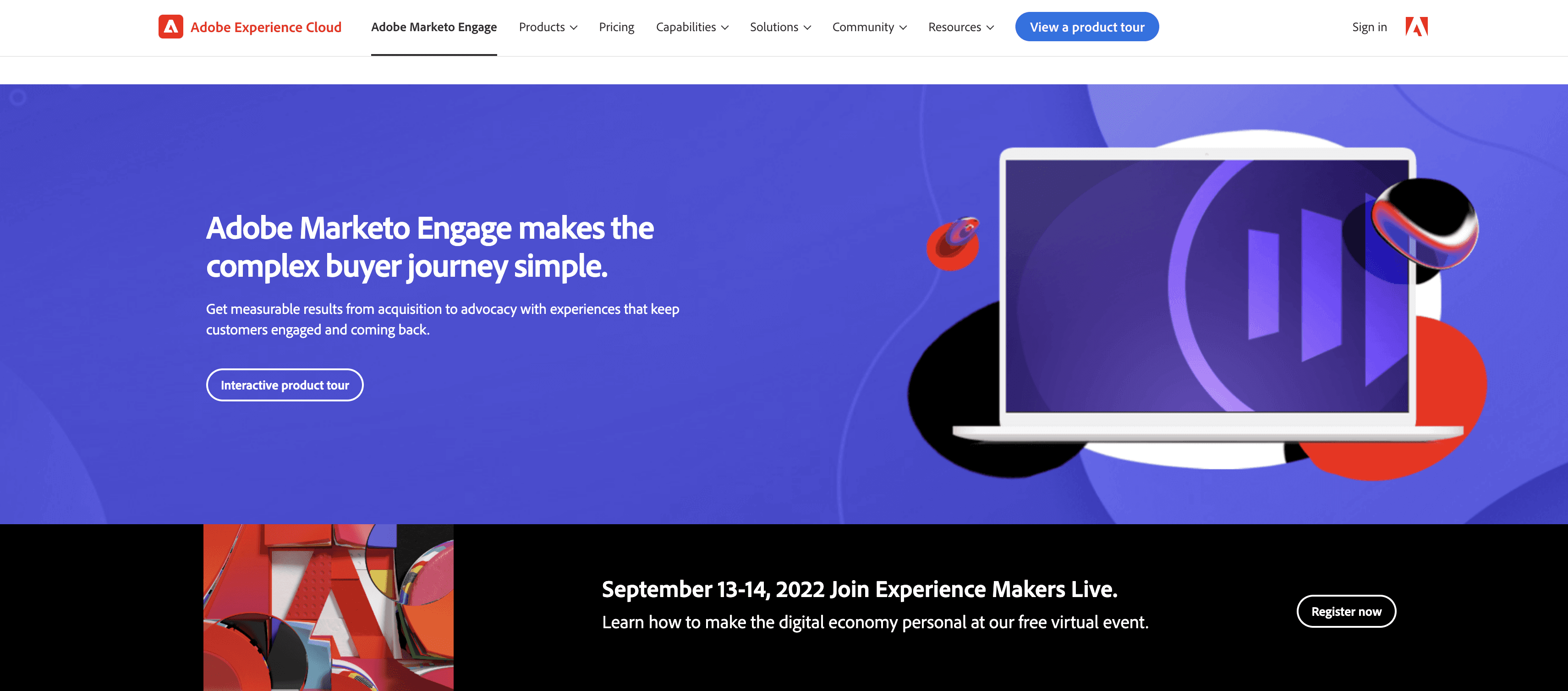Click the View a product tour button
The image size is (1568, 691).
pos(1087,27)
